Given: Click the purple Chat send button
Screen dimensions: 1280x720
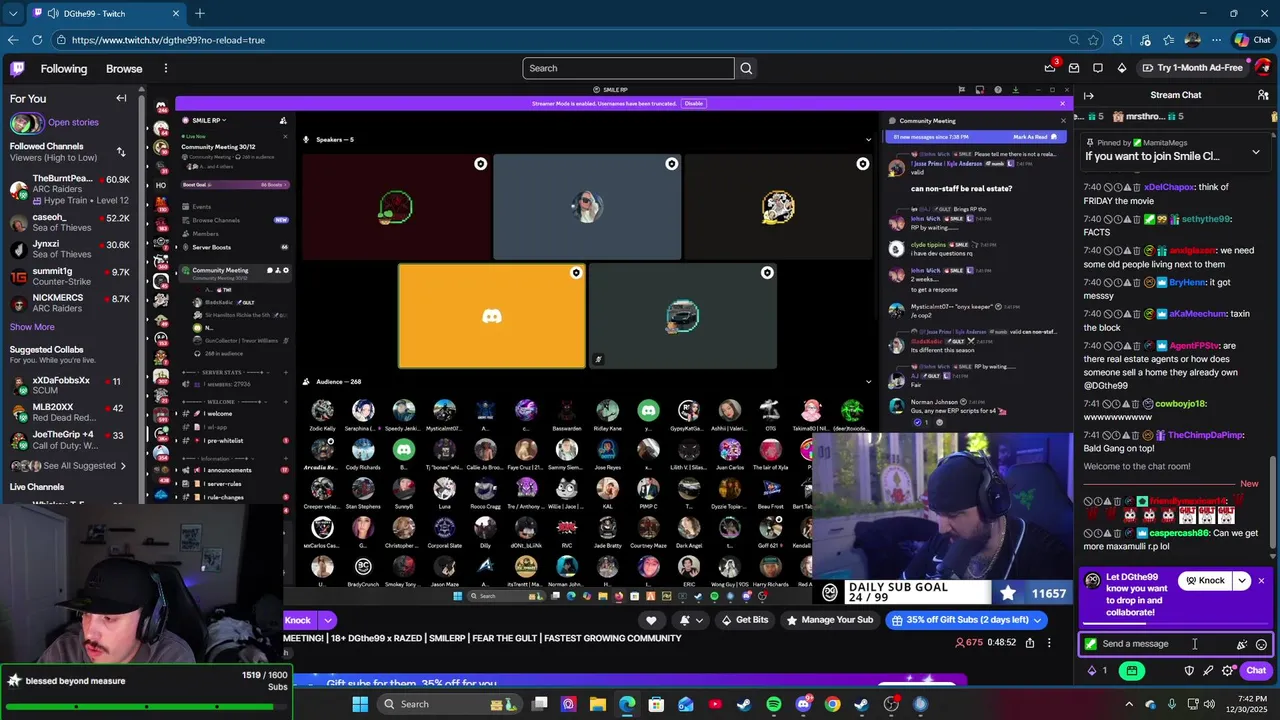Looking at the screenshot, I should 1256,671.
